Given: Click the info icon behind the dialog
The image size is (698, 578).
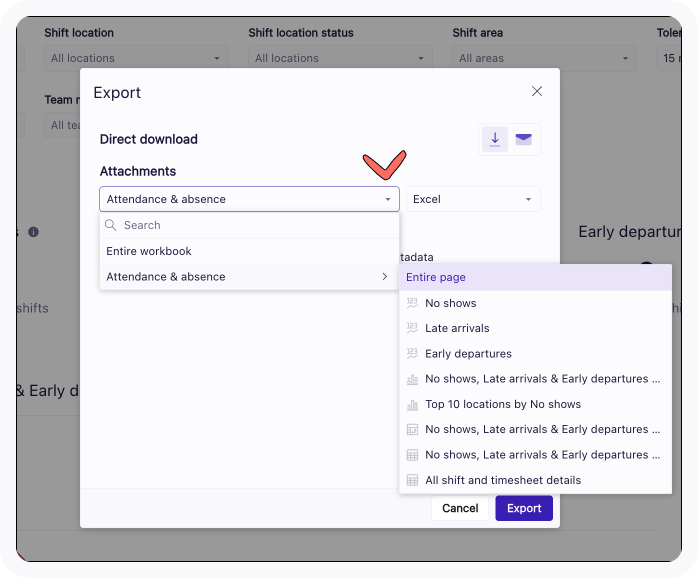Looking at the screenshot, I should [33, 232].
